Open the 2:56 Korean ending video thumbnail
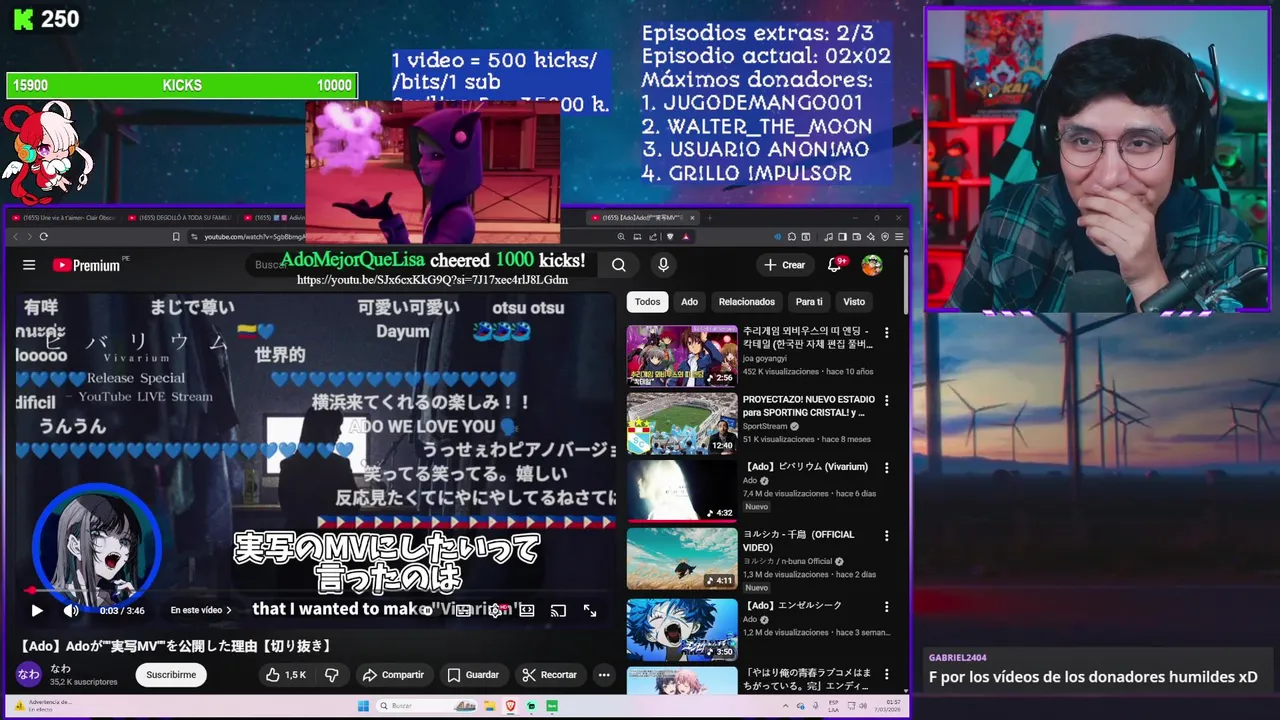This screenshot has height=720, width=1280. coord(682,355)
